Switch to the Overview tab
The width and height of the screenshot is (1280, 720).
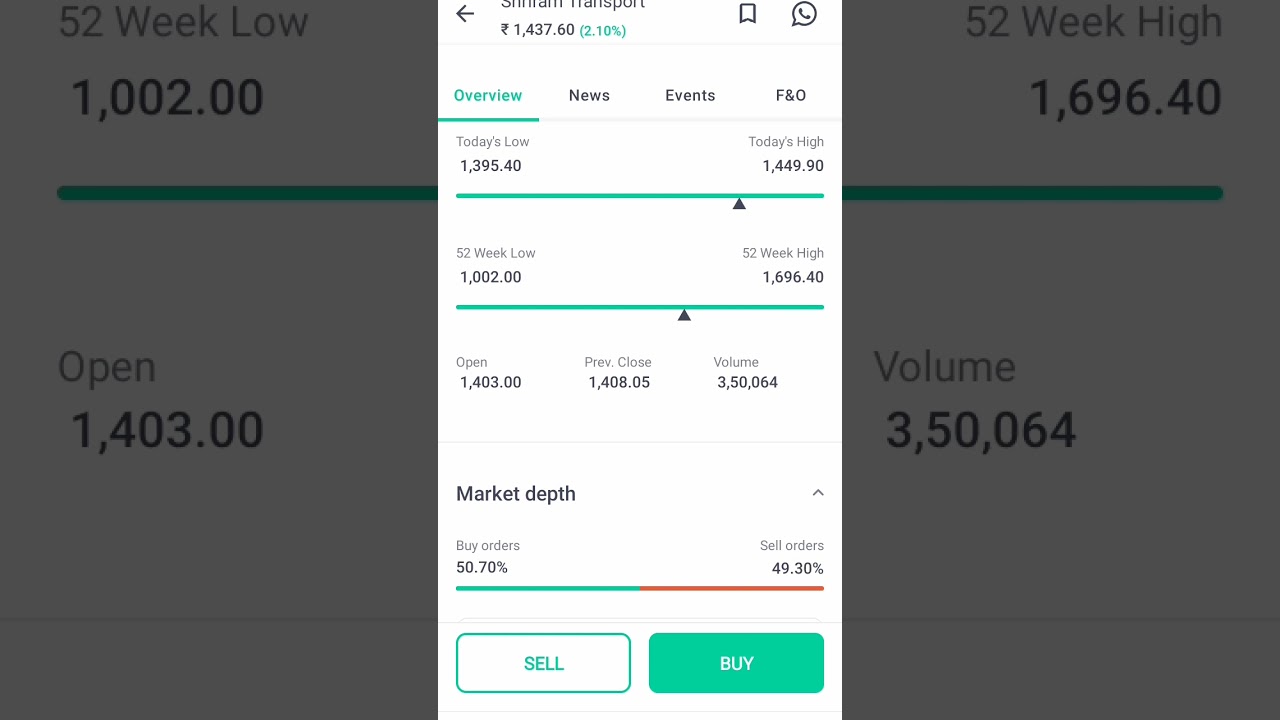click(488, 96)
